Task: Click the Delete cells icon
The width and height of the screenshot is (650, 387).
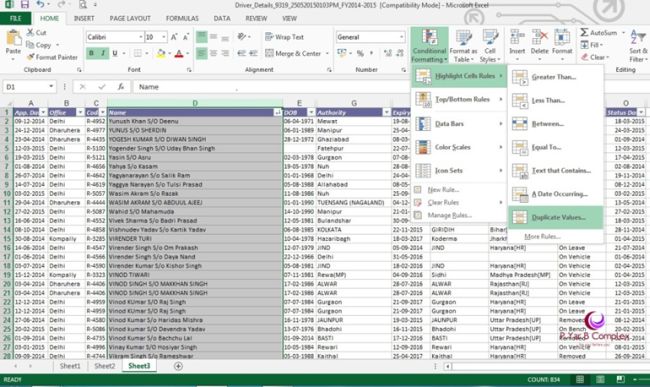Action: pos(539,37)
